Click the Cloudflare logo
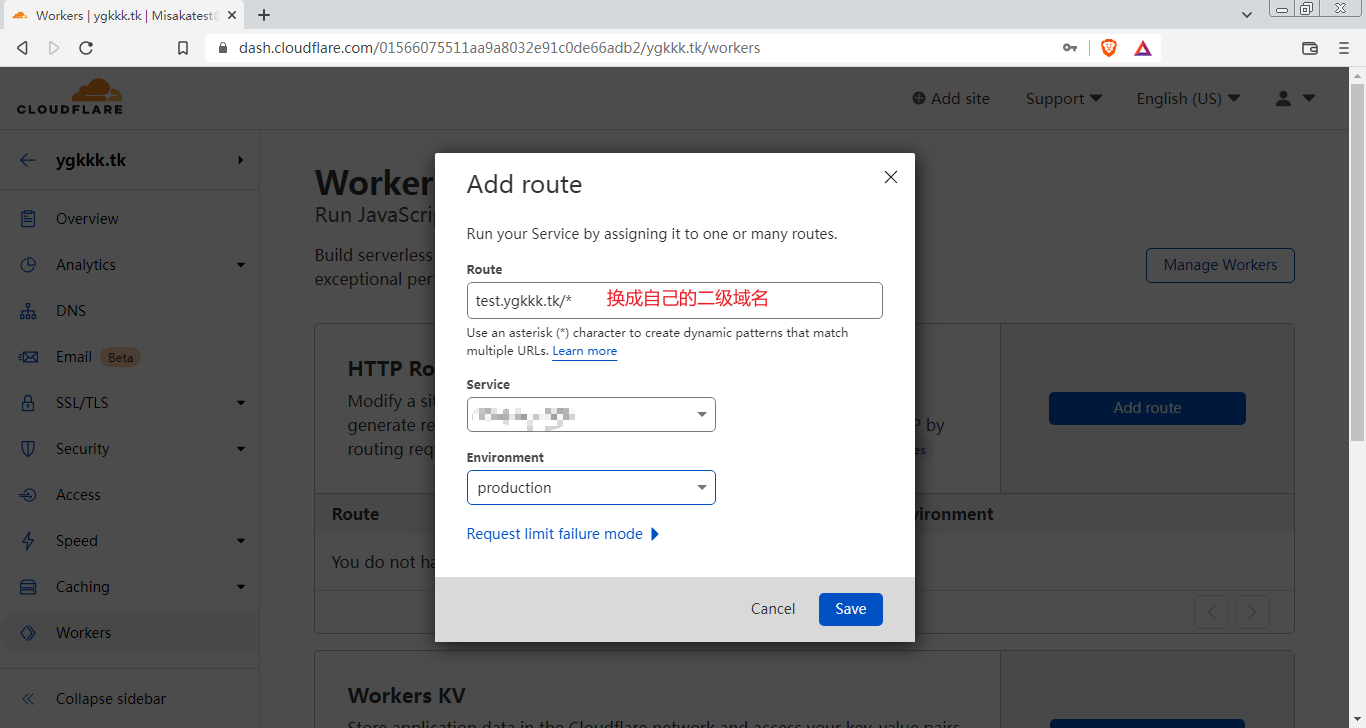This screenshot has width=1366, height=728. point(70,97)
